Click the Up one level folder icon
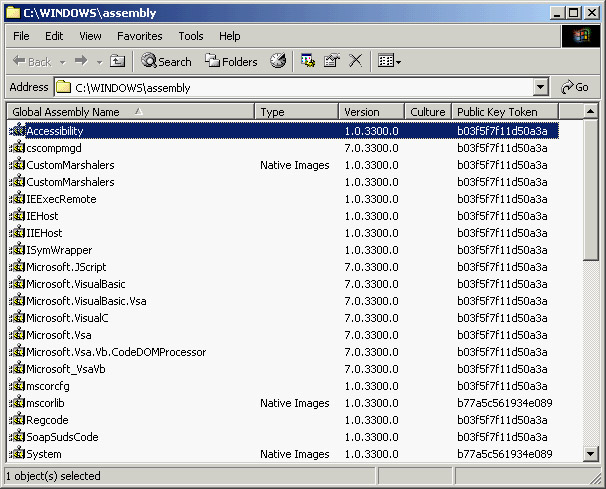 [118, 61]
